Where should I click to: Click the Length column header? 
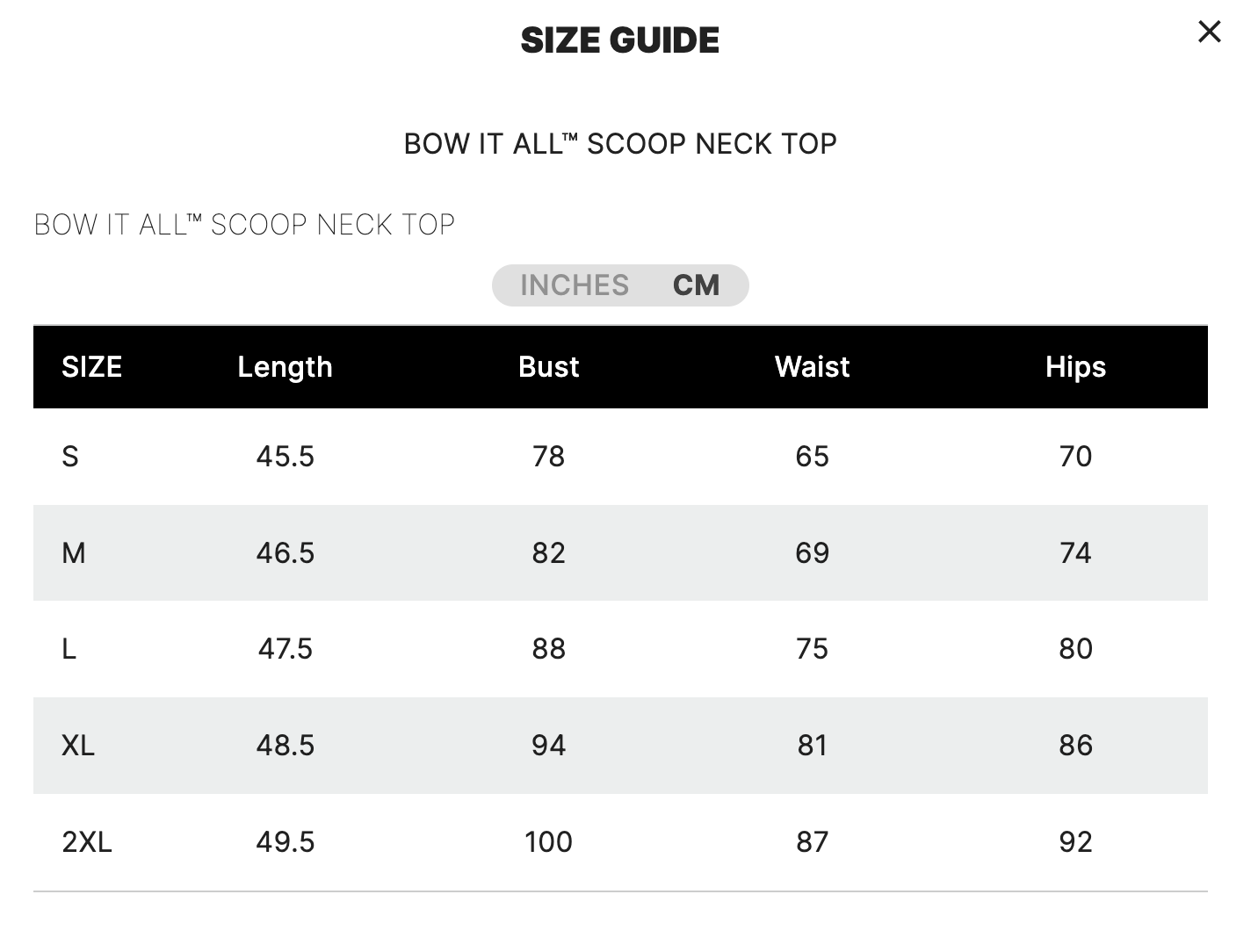[285, 367]
